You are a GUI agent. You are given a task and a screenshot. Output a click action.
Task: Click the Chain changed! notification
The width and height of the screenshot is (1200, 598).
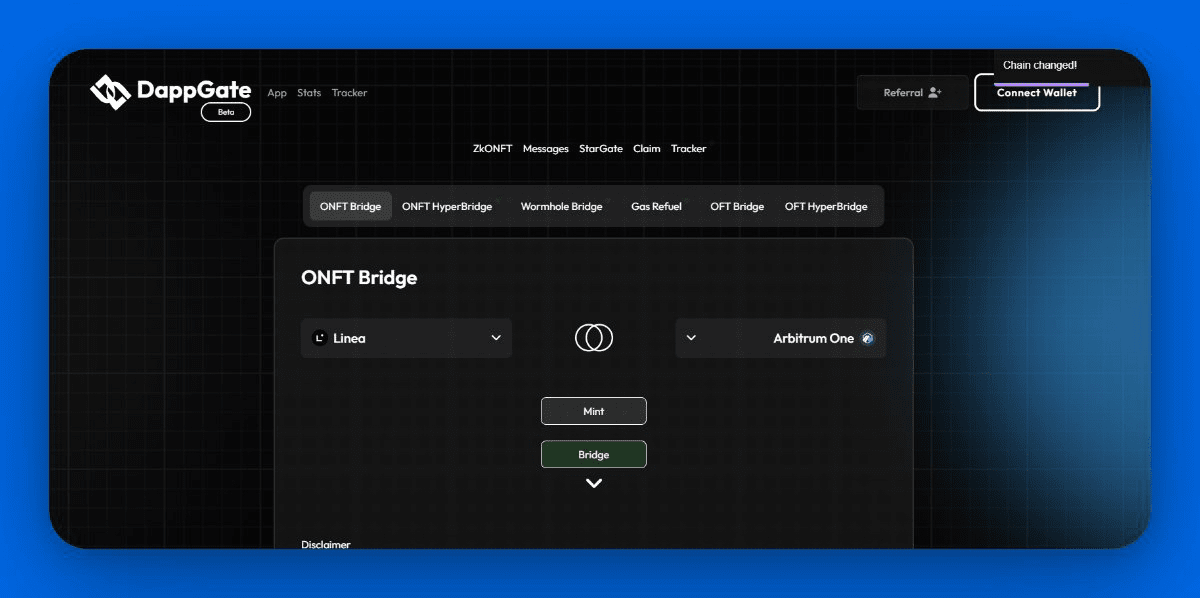tap(1040, 65)
